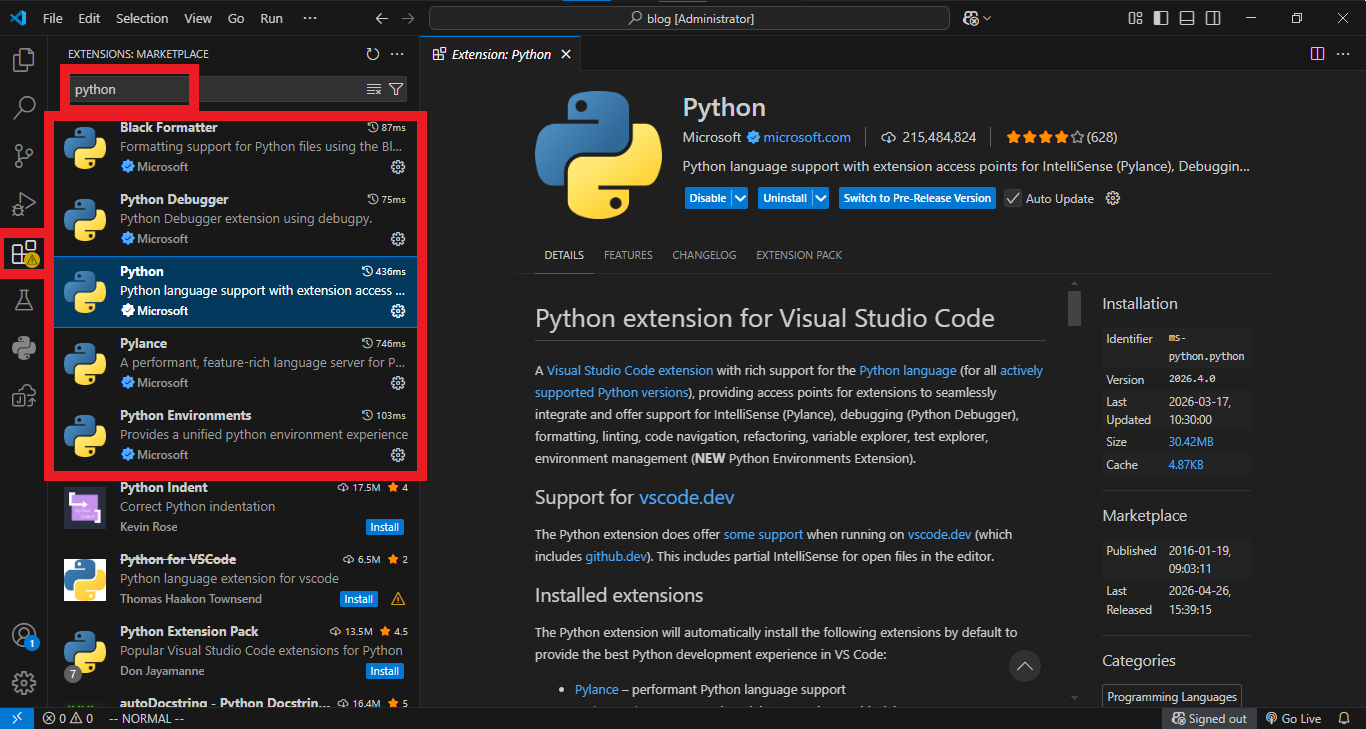The height and width of the screenshot is (729, 1366).
Task: Open the Copilot status dropdown chevron
Action: pos(987,18)
